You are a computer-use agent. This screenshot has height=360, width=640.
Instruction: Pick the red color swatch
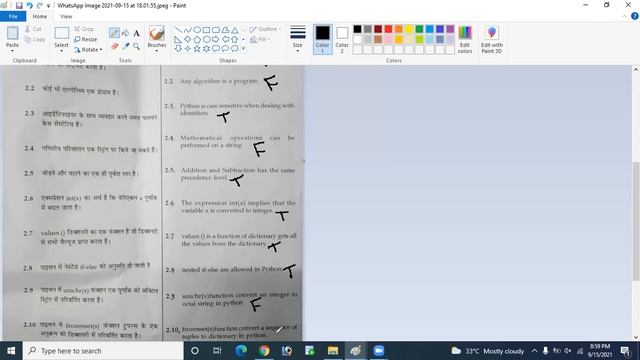pos(388,29)
